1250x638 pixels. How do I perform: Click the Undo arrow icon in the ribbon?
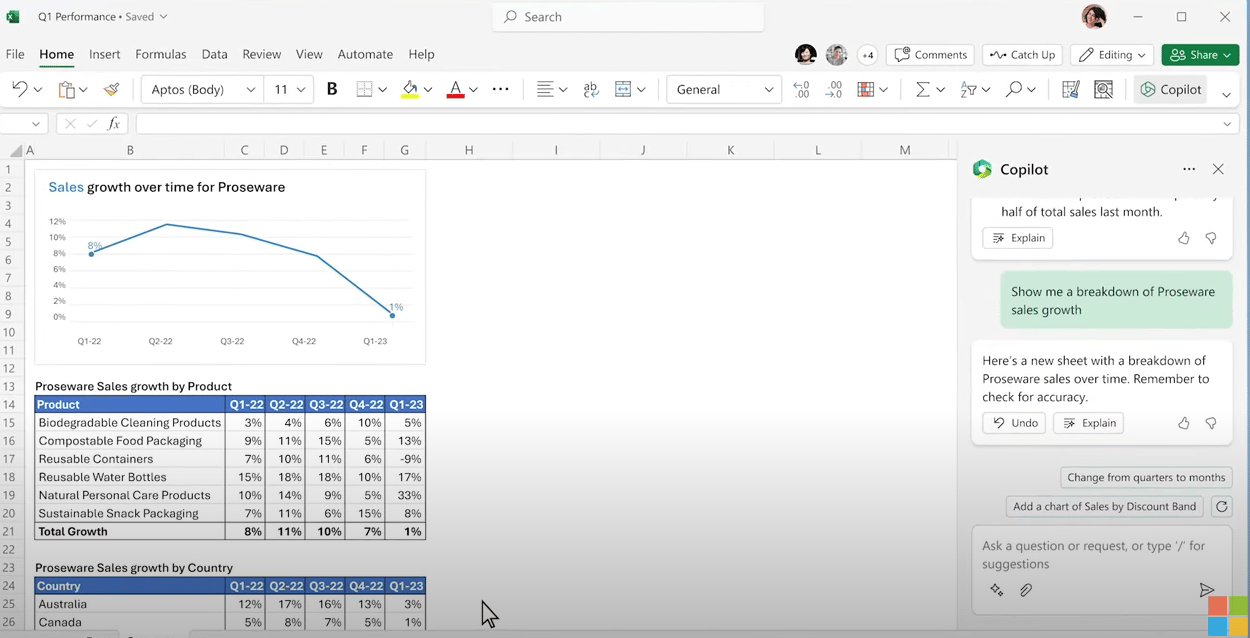(x=19, y=89)
